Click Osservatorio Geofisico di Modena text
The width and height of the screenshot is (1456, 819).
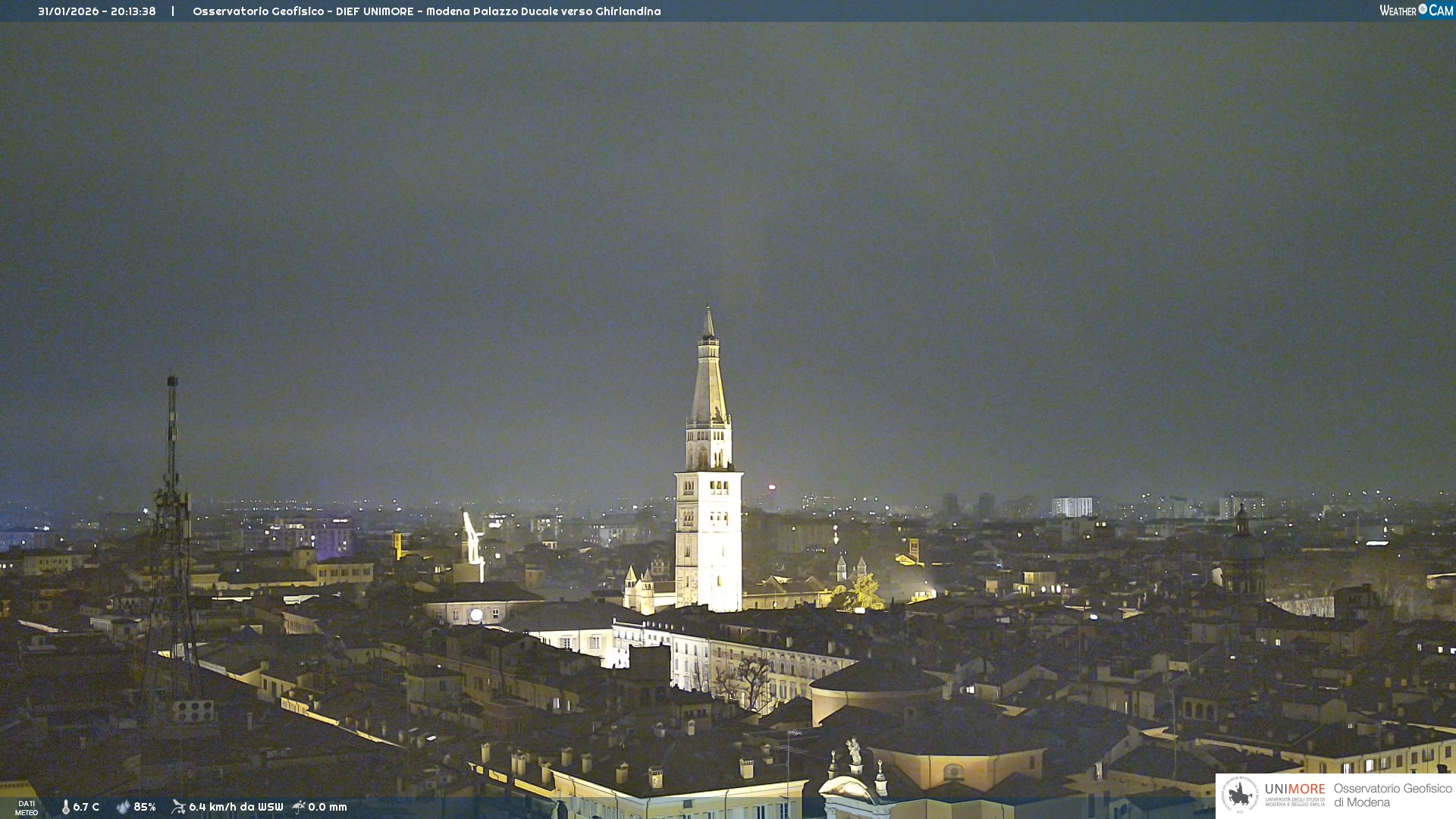pyautogui.click(x=1392, y=795)
